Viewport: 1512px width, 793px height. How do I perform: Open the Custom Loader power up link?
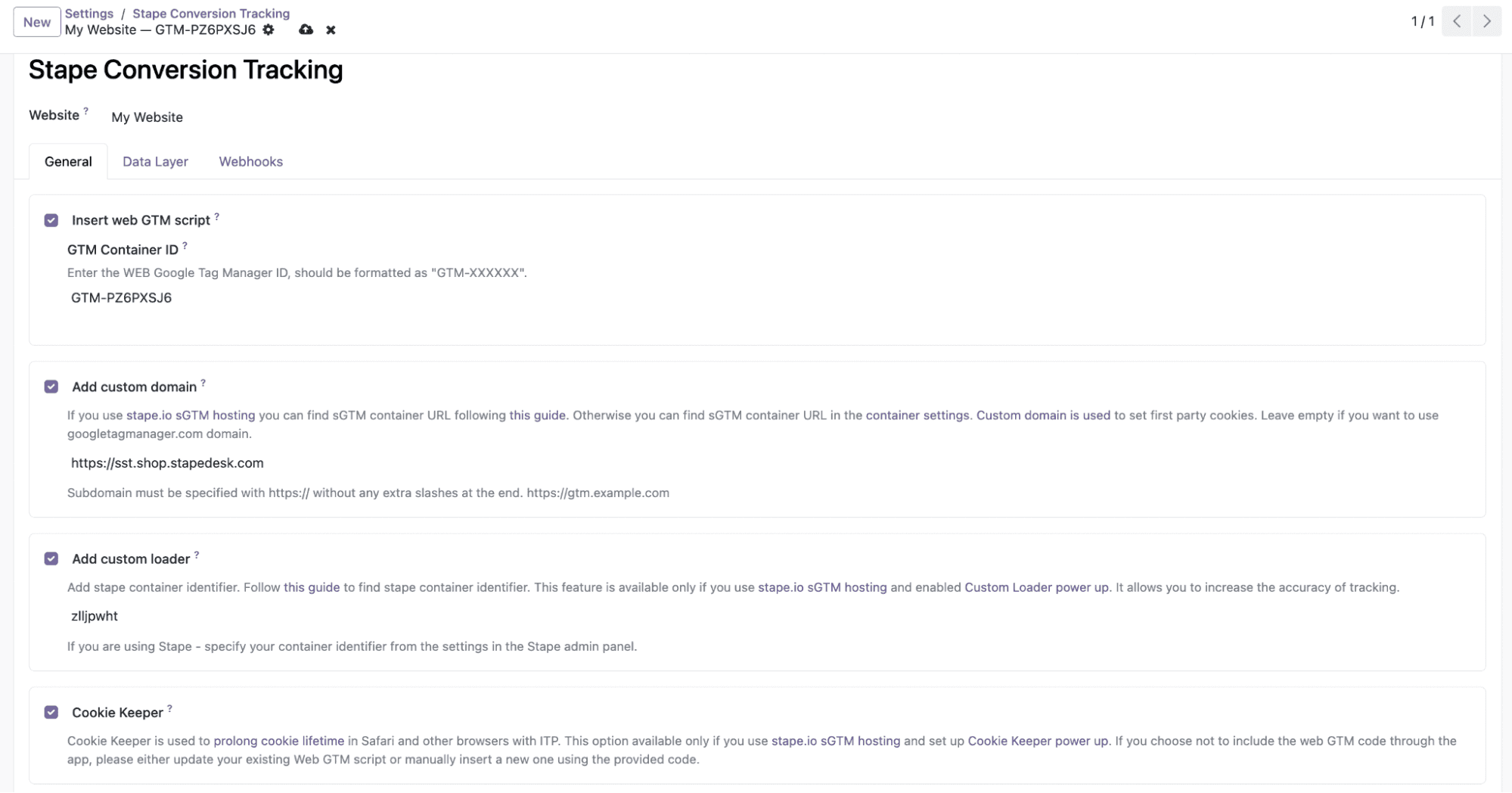[1036, 587]
